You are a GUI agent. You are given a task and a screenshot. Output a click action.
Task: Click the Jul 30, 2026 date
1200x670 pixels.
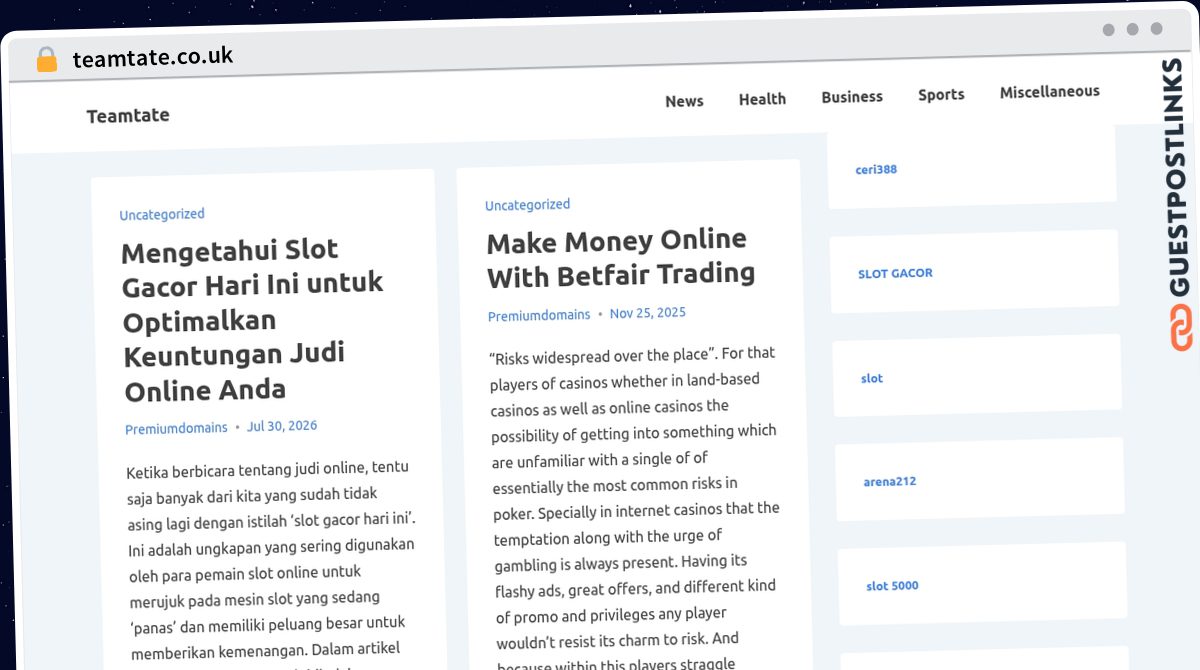(282, 426)
